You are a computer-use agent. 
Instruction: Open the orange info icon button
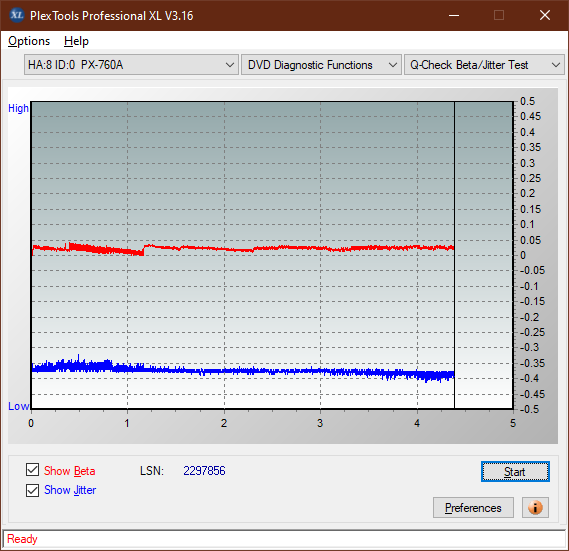pyautogui.click(x=535, y=507)
